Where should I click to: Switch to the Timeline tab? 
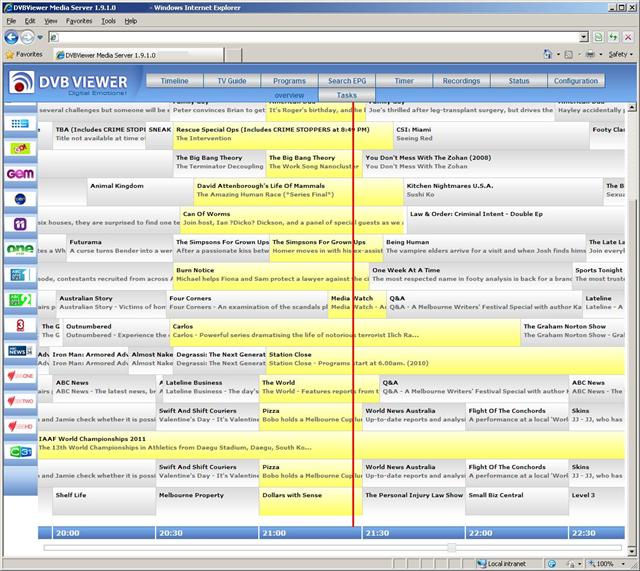click(174, 81)
